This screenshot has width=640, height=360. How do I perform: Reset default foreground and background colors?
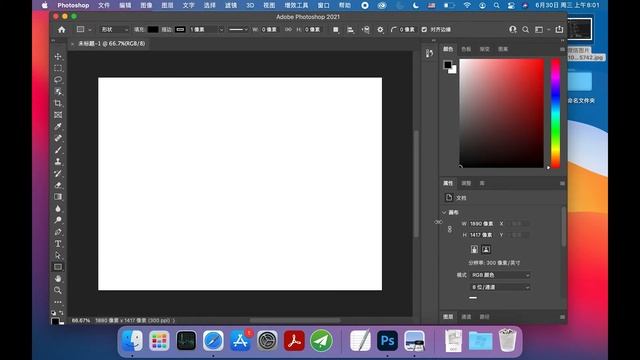pyautogui.click(x=53, y=313)
